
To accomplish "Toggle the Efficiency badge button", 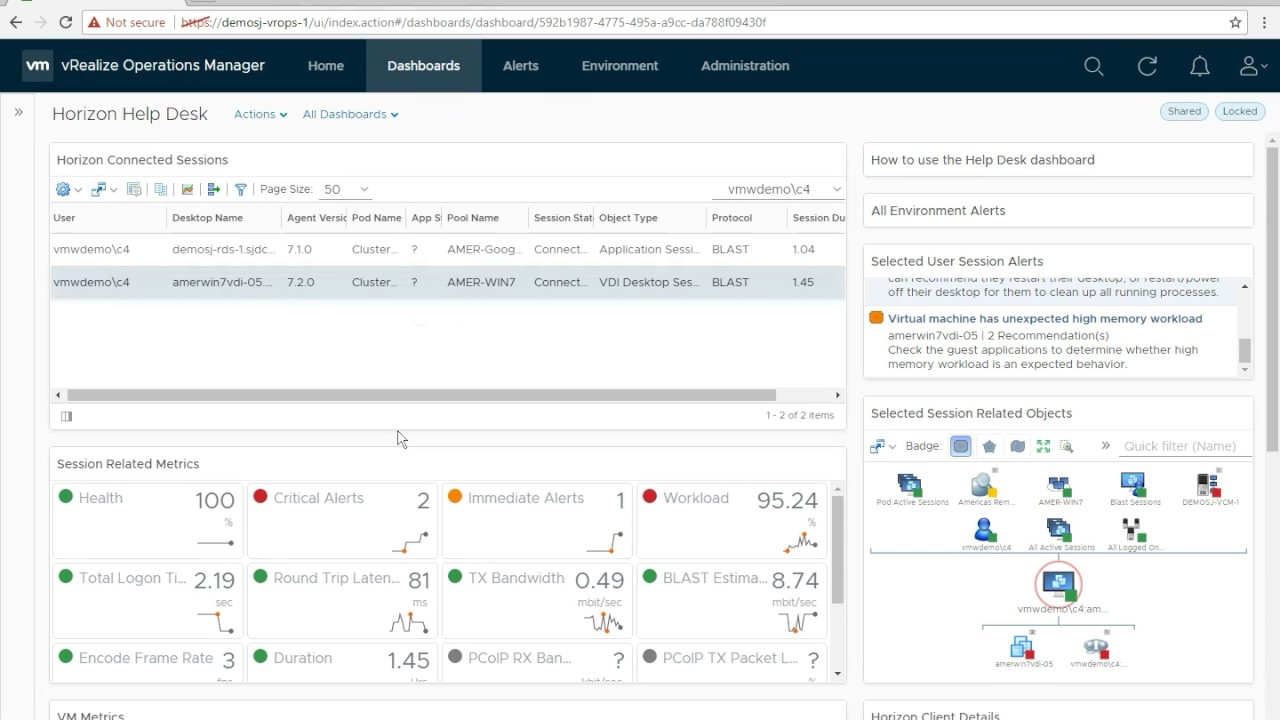I will (x=1017, y=446).
